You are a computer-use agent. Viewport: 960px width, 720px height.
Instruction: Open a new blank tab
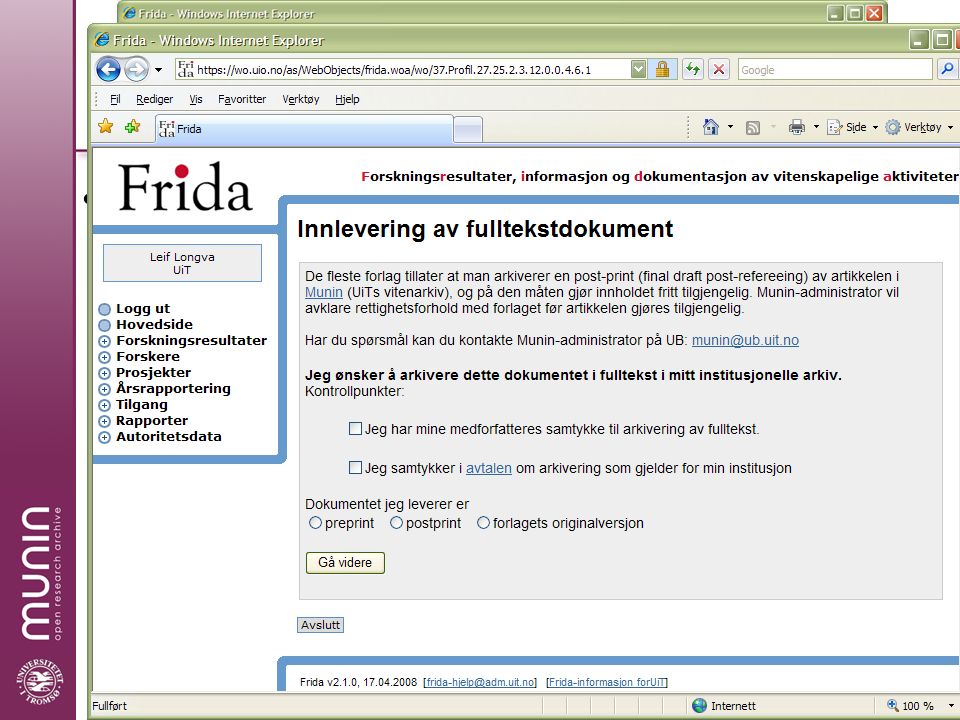point(468,130)
